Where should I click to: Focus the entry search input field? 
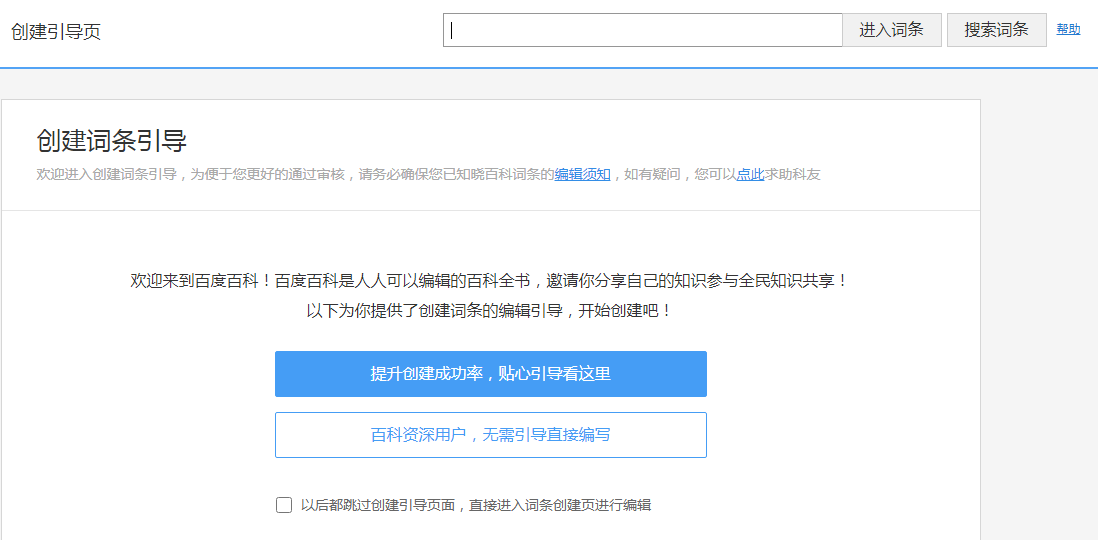pos(642,30)
